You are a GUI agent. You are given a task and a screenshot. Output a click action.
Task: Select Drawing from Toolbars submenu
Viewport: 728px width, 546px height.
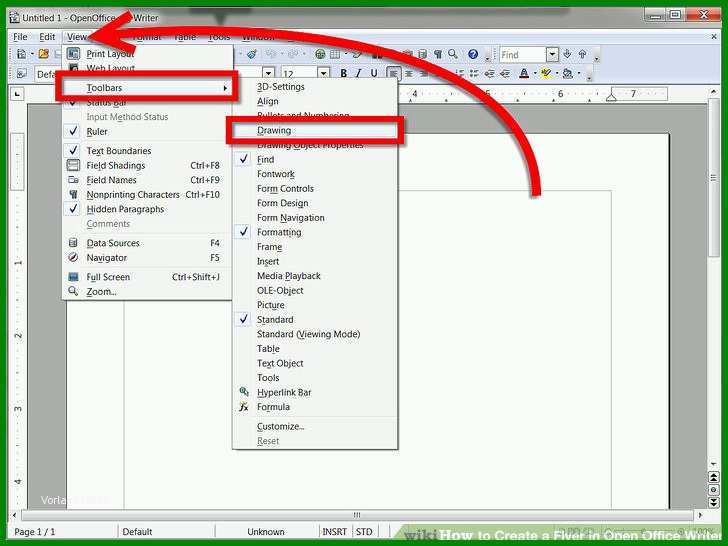point(315,130)
